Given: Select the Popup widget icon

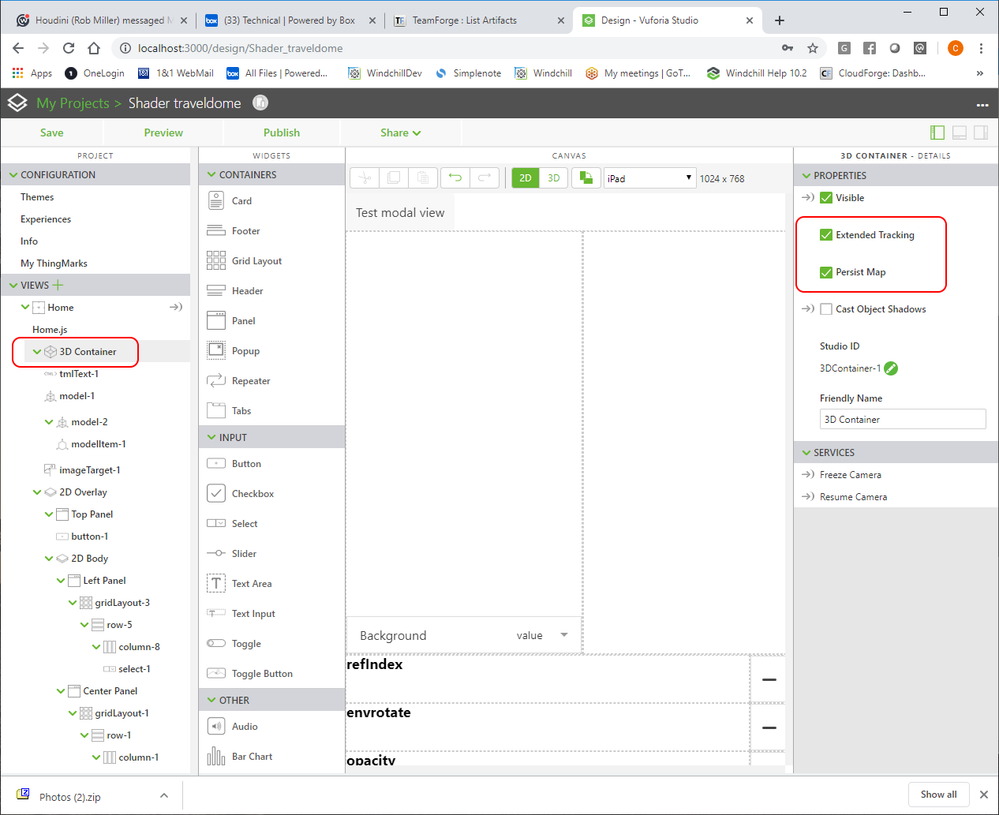Looking at the screenshot, I should (x=215, y=351).
